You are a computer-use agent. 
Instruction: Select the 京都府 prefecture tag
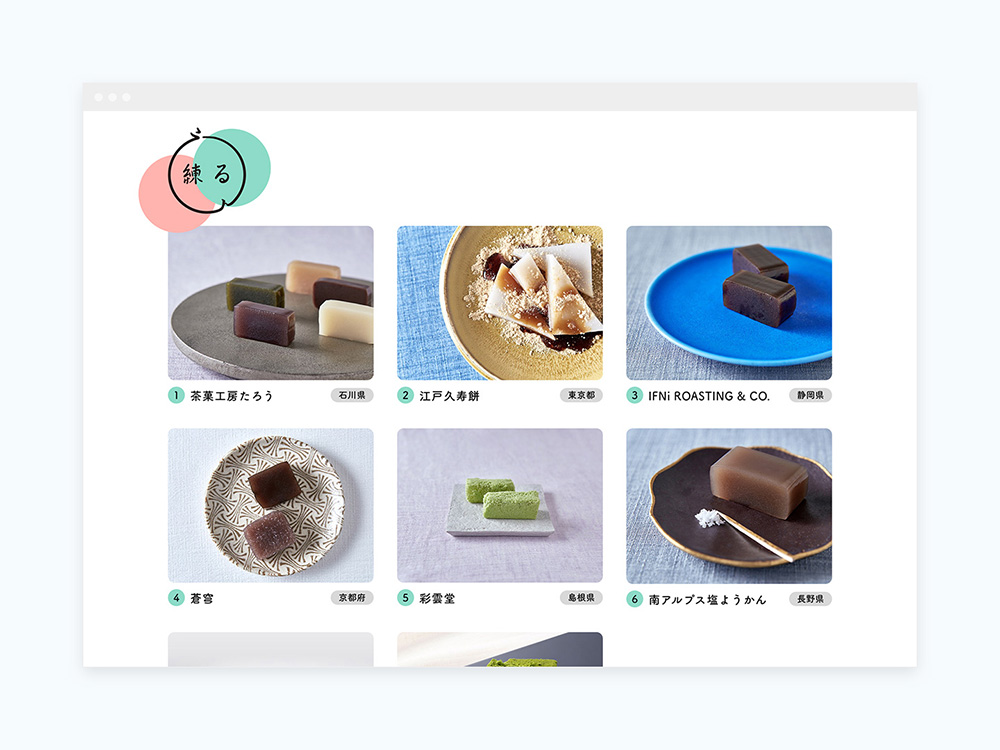352,598
